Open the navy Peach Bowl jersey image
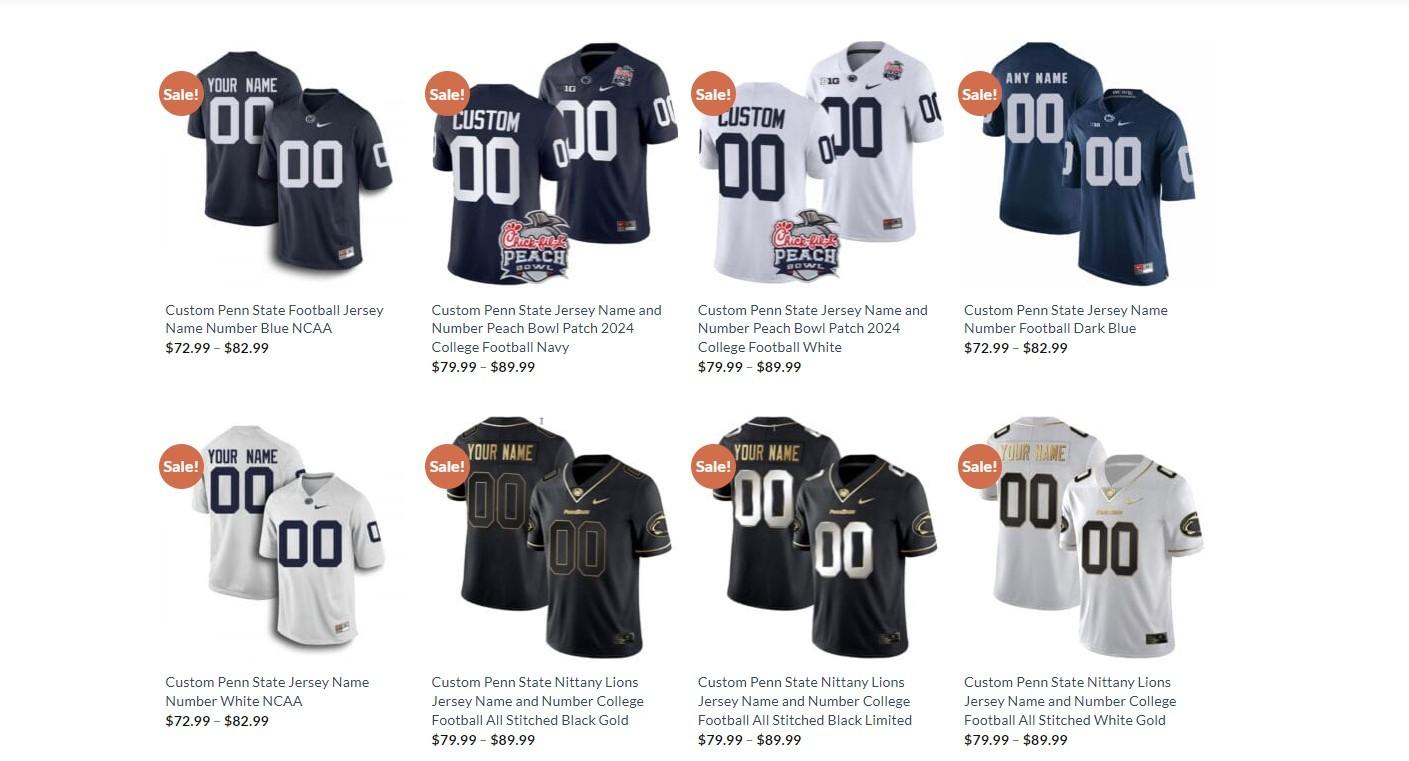Image resolution: width=1409 pixels, height=761 pixels. coord(555,163)
